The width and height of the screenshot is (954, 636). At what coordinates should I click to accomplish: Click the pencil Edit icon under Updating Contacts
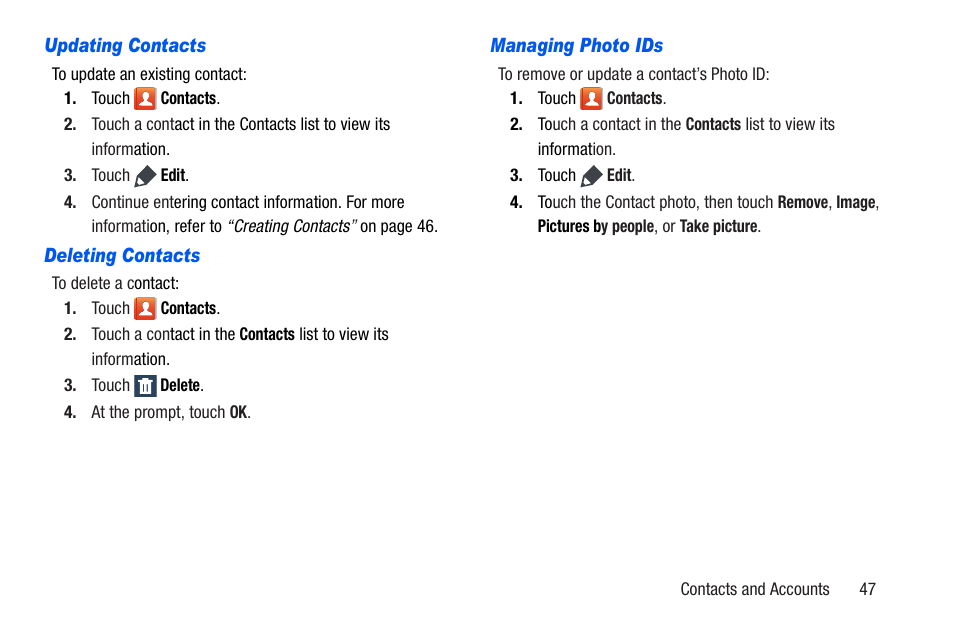click(x=145, y=176)
